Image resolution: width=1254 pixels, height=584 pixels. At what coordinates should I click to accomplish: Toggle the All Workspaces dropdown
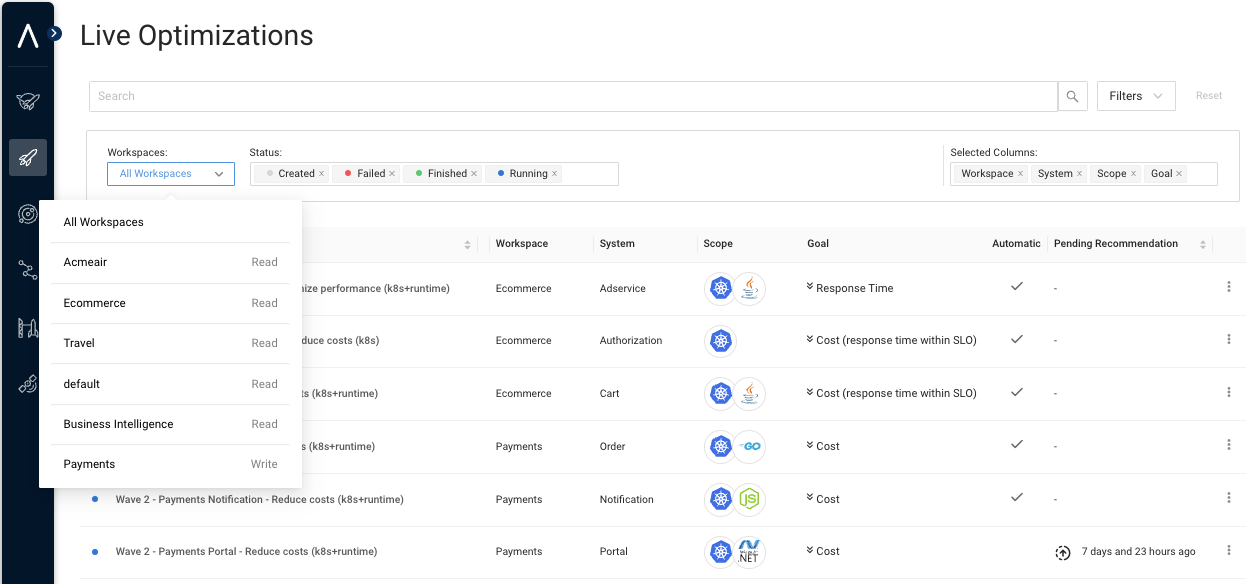(171, 174)
